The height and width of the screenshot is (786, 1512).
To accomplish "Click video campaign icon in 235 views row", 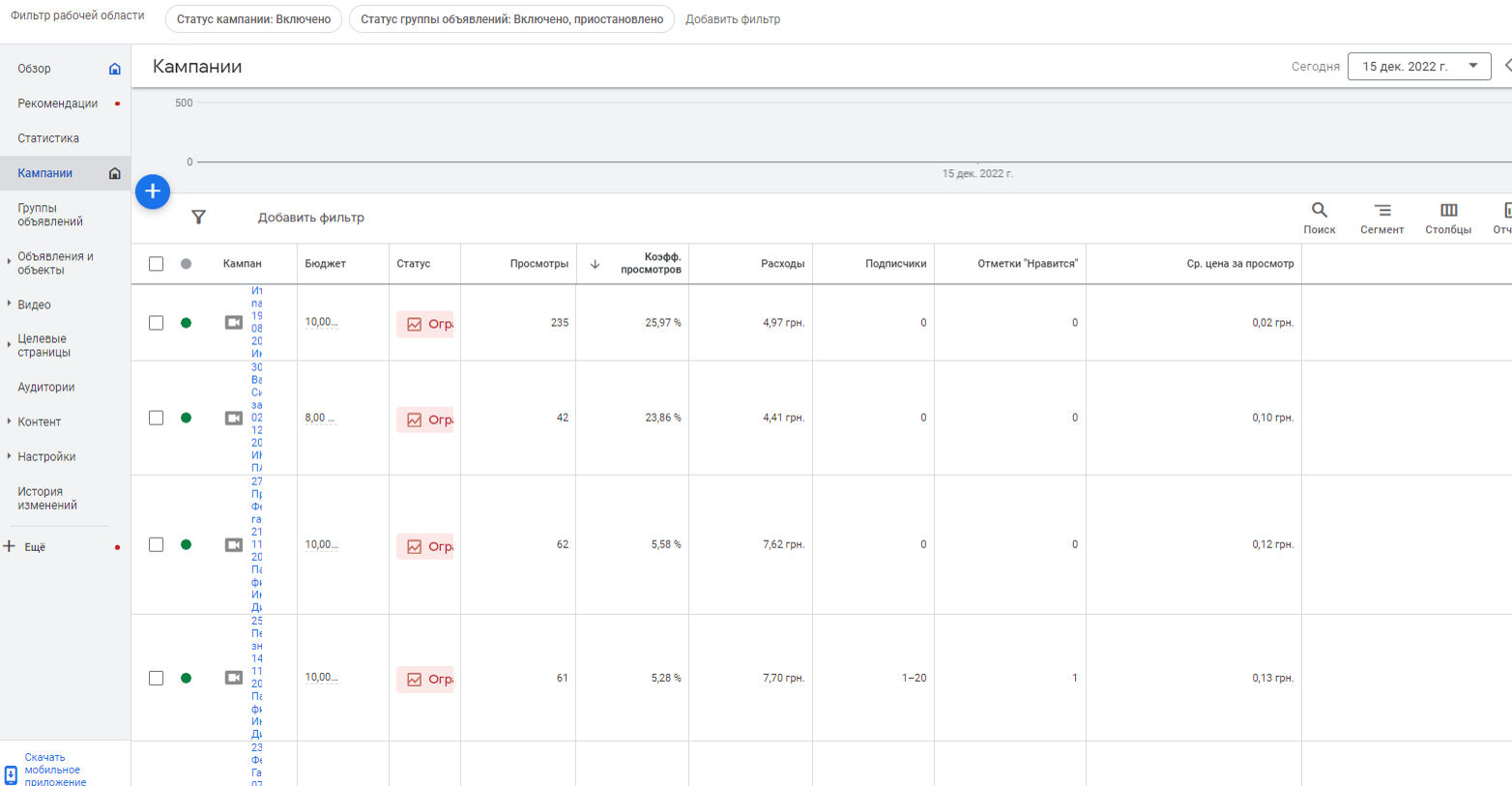I will pos(234,323).
